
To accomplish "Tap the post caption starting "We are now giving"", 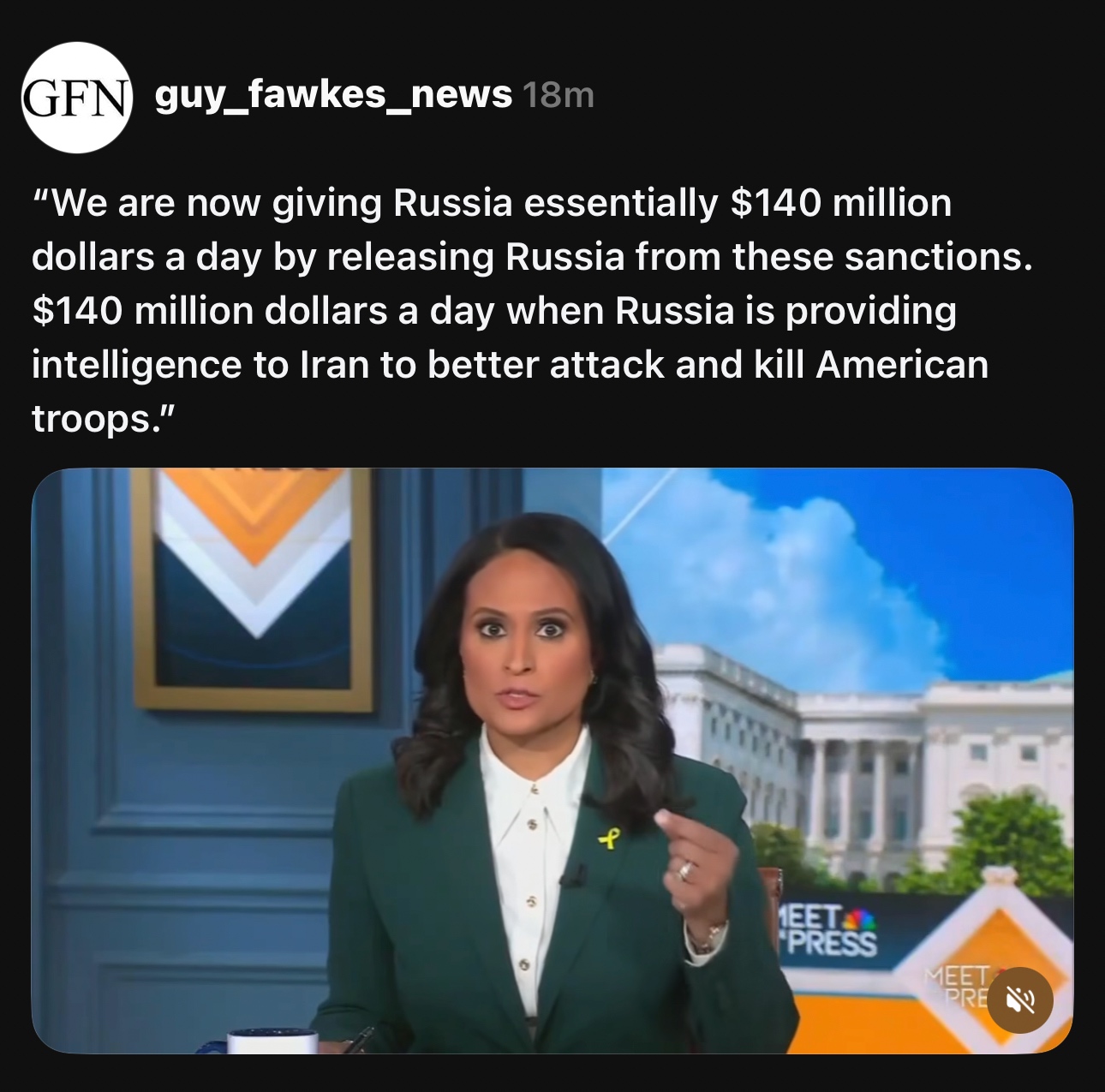I will tap(531, 311).
